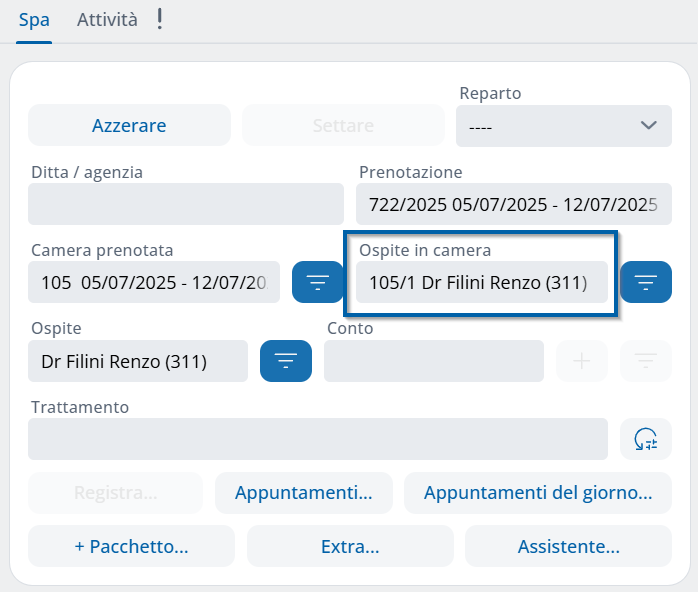Select the Prenotazione field

point(513,204)
